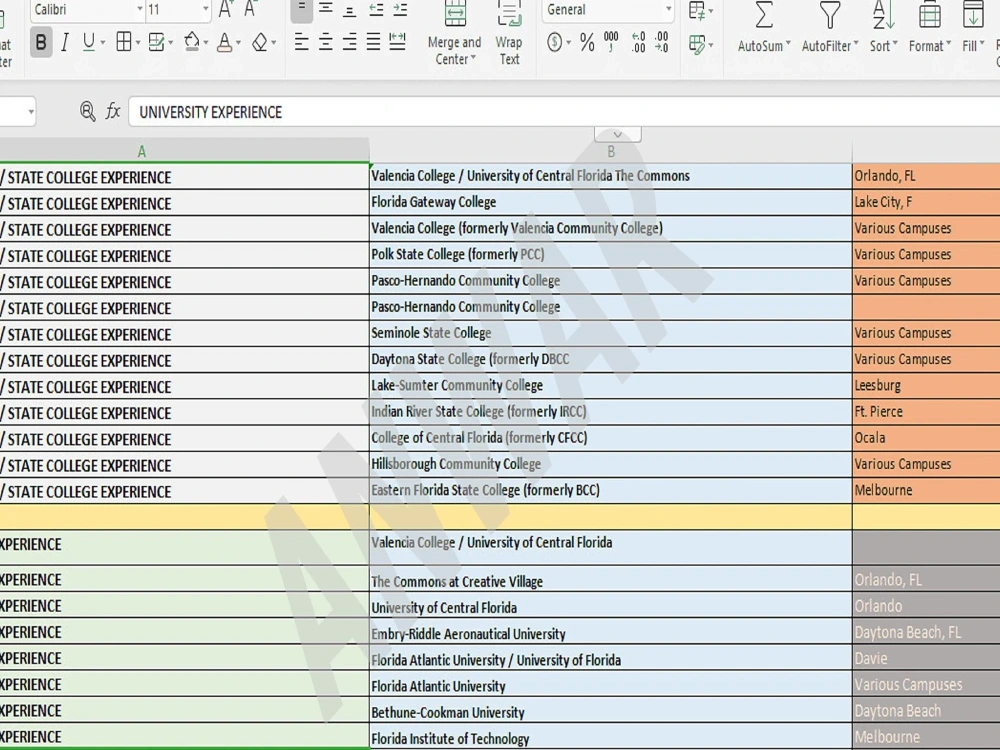1000x750 pixels.
Task: Click the AutoSum sigma icon
Action: coord(763,14)
